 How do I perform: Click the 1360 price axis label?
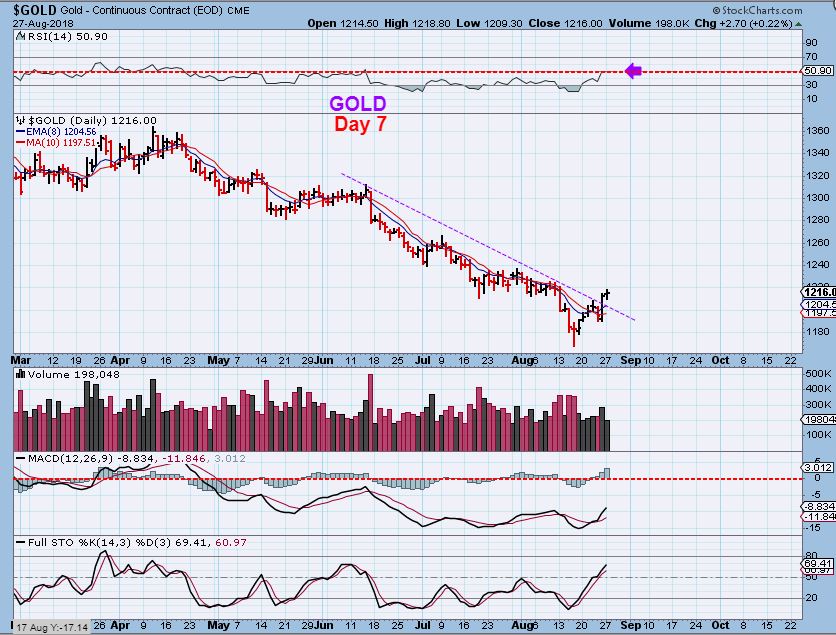(x=818, y=130)
